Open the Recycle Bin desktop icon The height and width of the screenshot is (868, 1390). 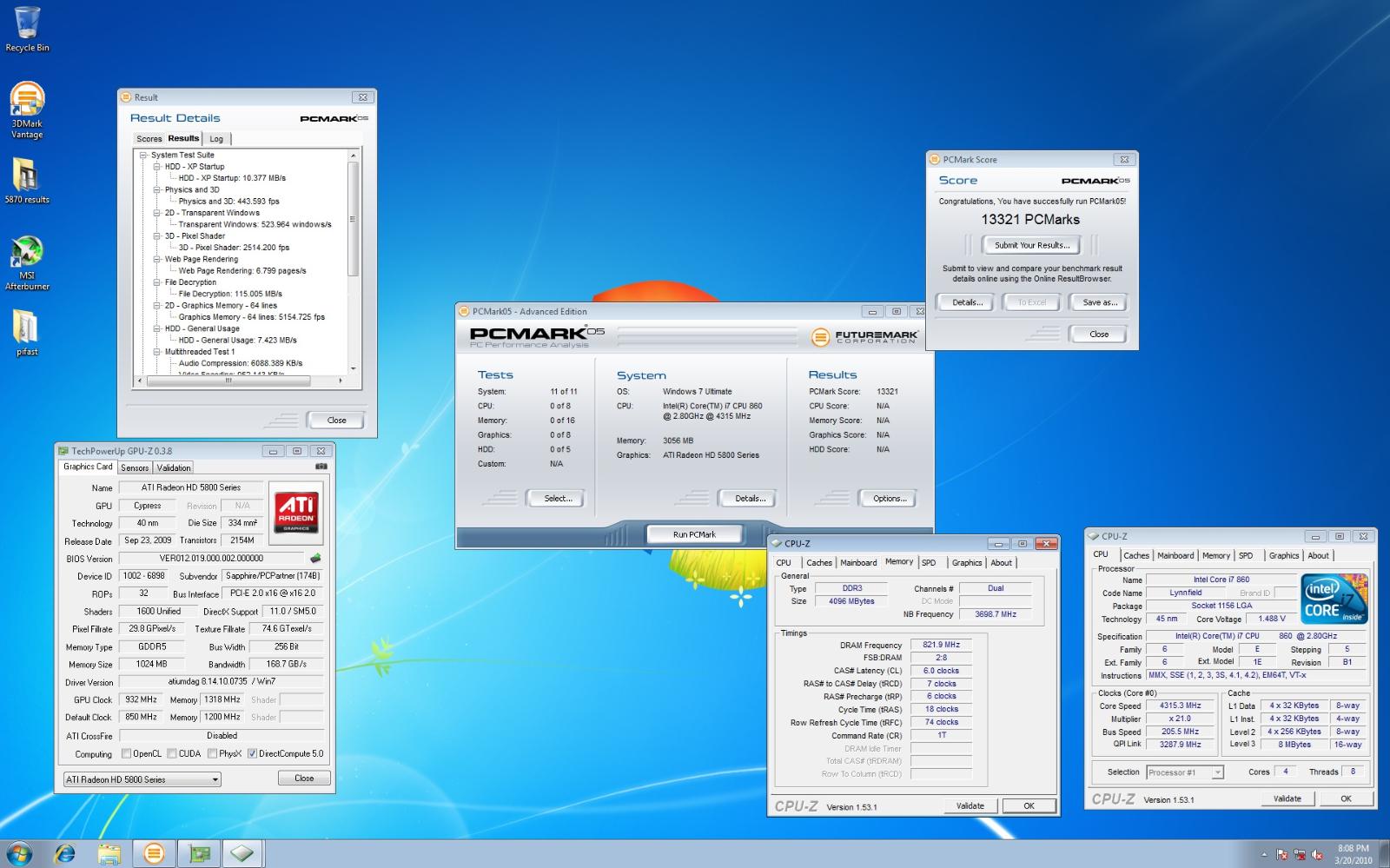(27, 29)
